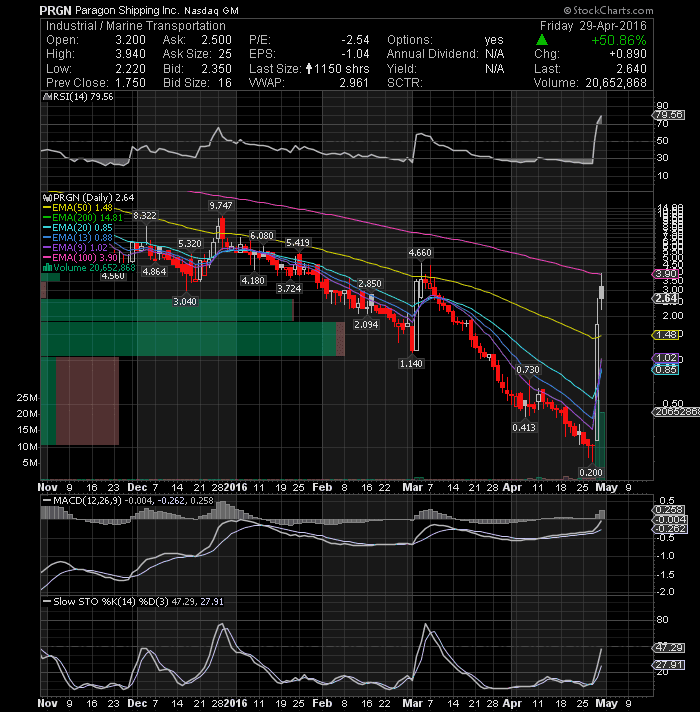
Task: Click the 1.140 low price annotation
Action: click(411, 363)
